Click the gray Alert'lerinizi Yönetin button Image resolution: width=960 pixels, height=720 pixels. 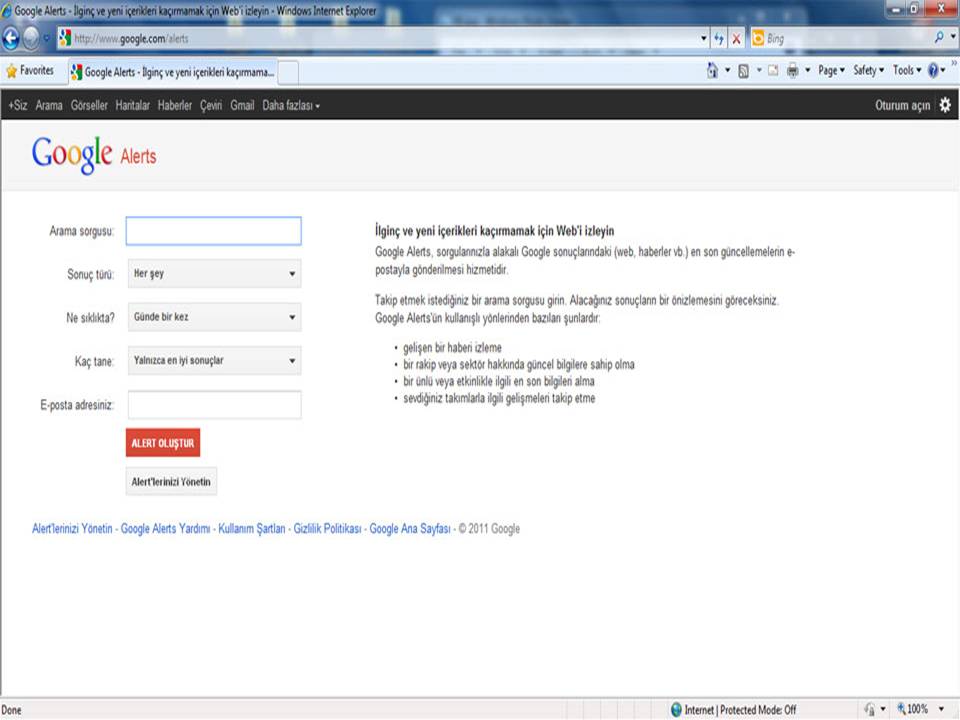click(x=171, y=481)
